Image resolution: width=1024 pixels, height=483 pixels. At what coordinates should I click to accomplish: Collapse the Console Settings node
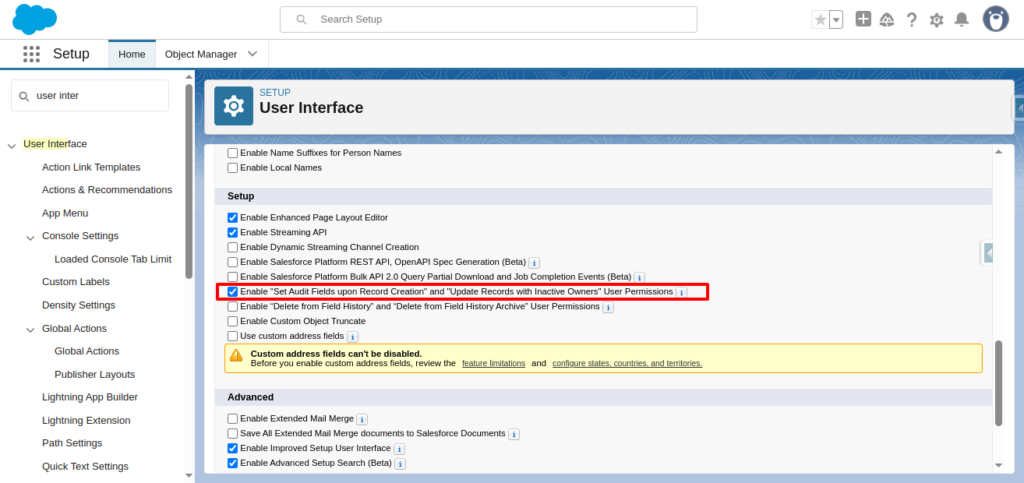pyautogui.click(x=30, y=238)
